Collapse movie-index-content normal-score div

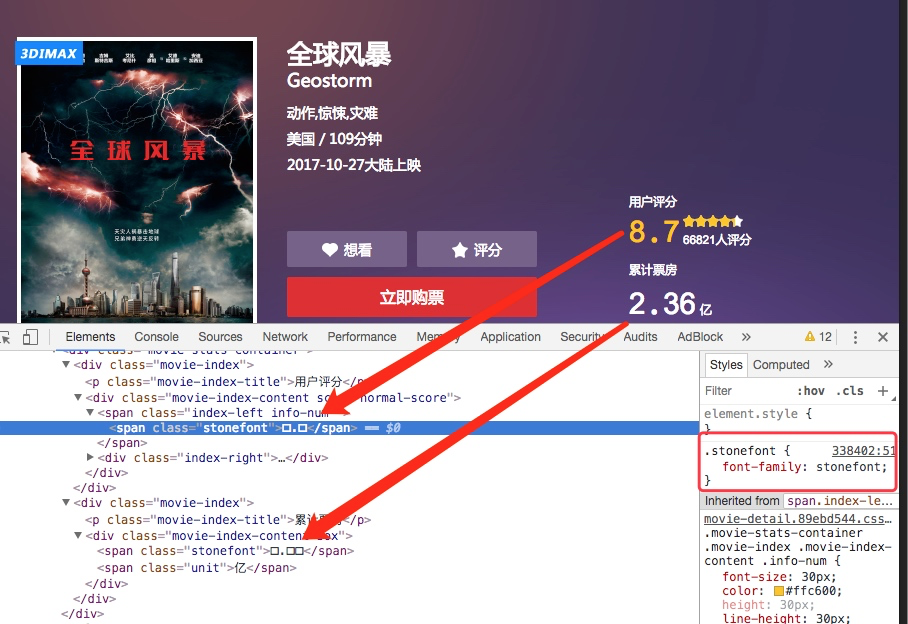tap(78, 398)
